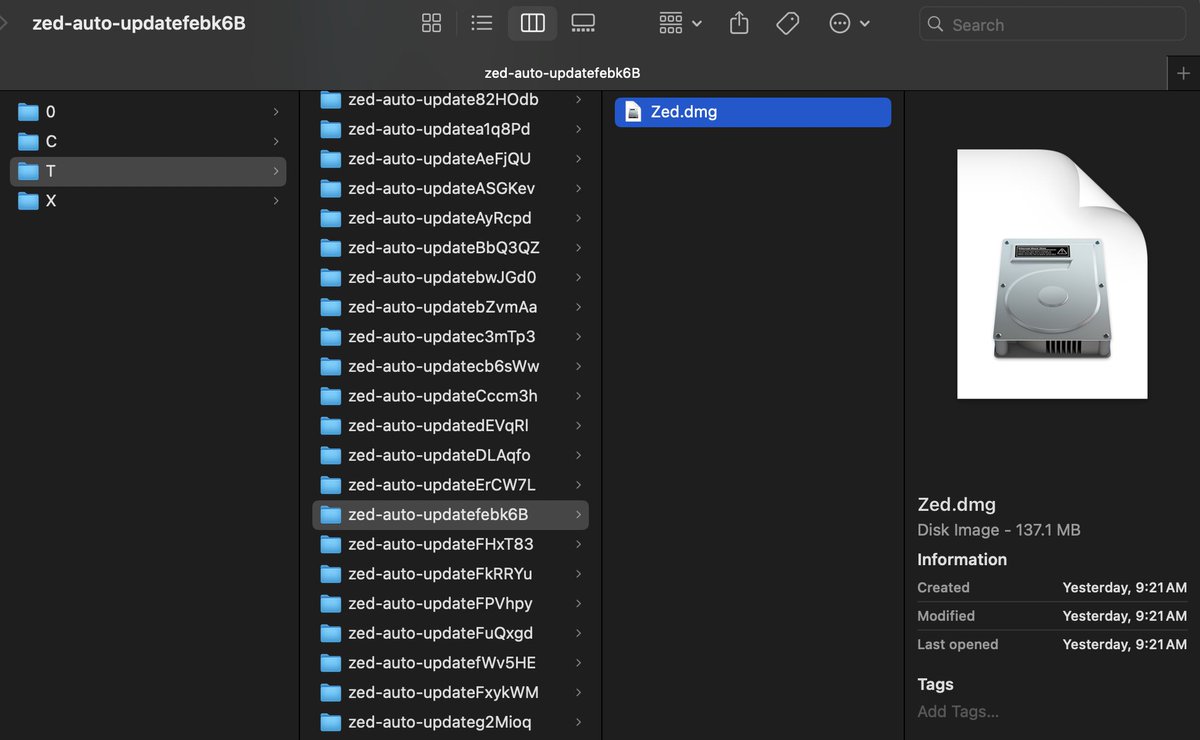This screenshot has height=740, width=1200.
Task: Switch to icon grid view
Action: [432, 23]
